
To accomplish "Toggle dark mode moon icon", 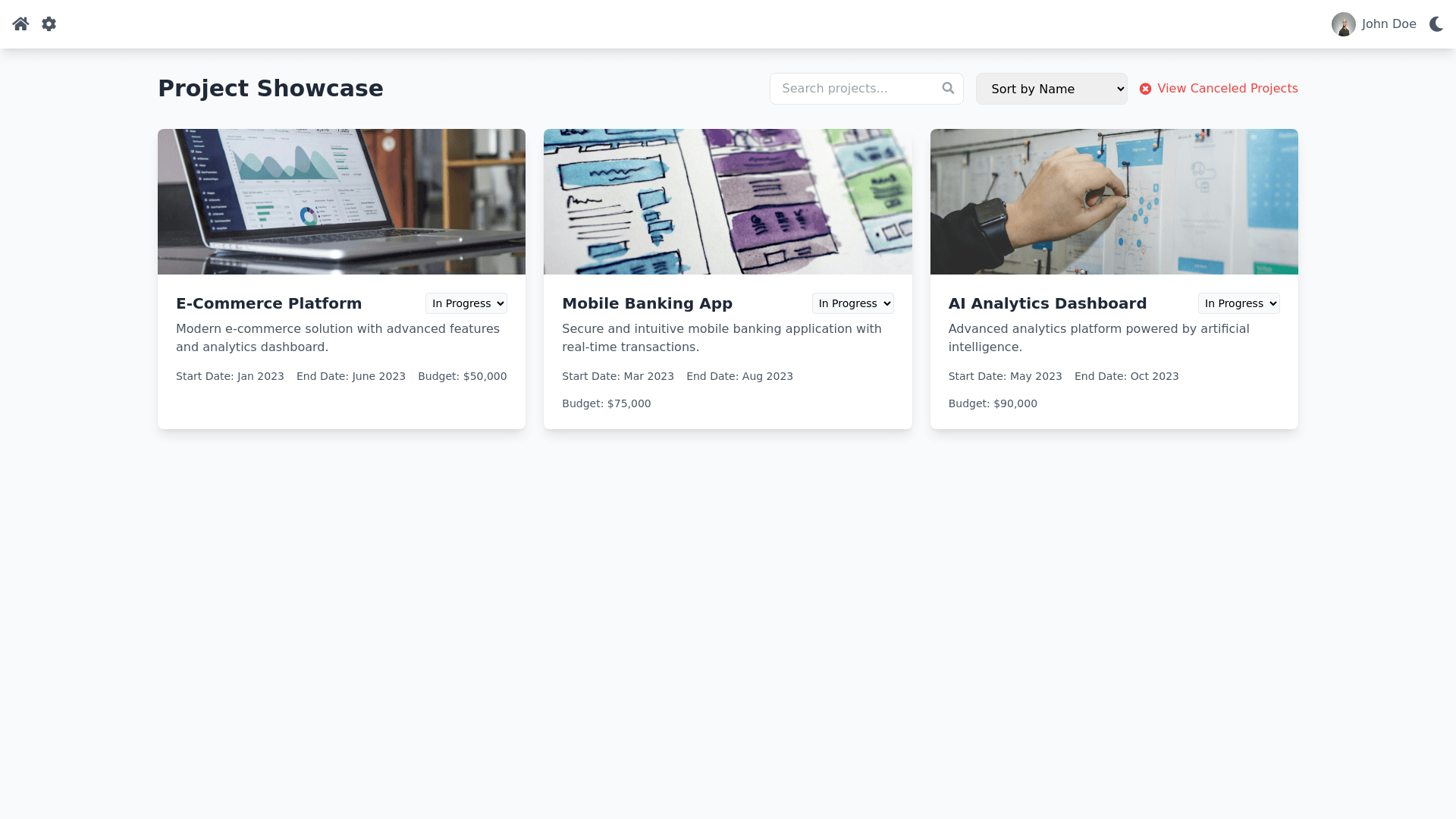I will pyautogui.click(x=1436, y=24).
